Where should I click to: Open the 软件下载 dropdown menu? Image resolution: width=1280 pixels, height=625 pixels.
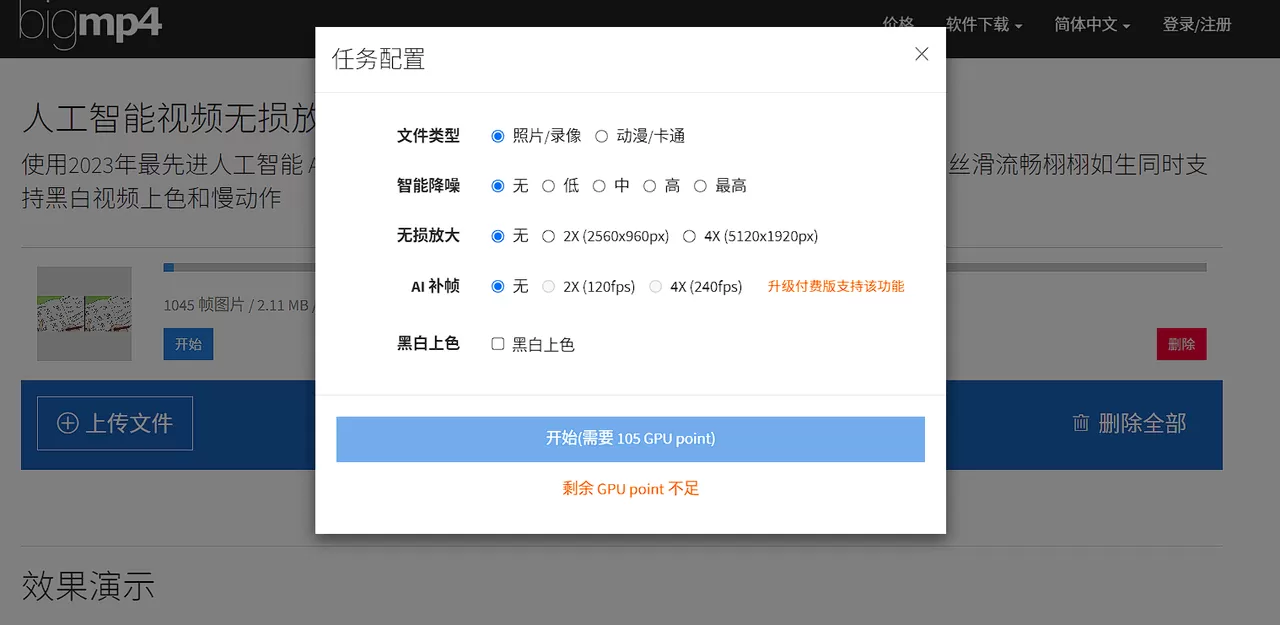tap(977, 25)
